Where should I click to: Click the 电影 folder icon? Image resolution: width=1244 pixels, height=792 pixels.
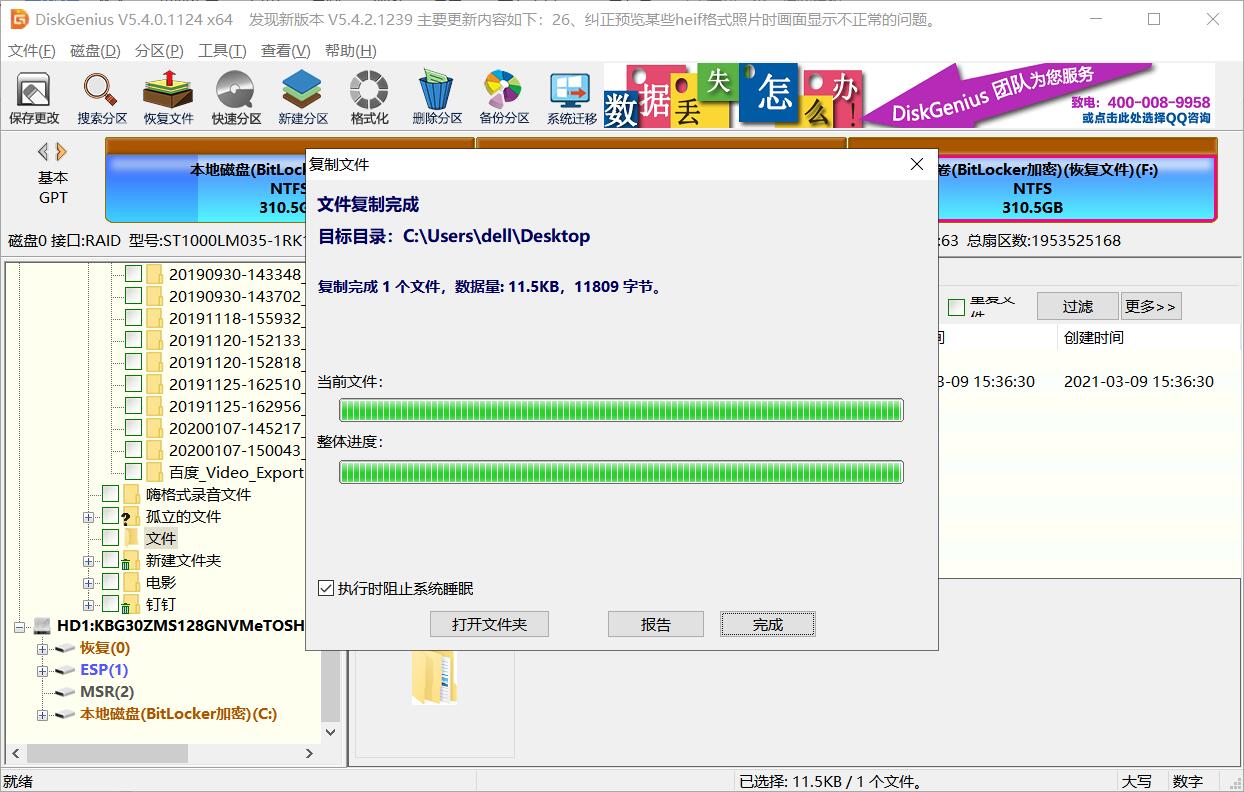point(131,582)
